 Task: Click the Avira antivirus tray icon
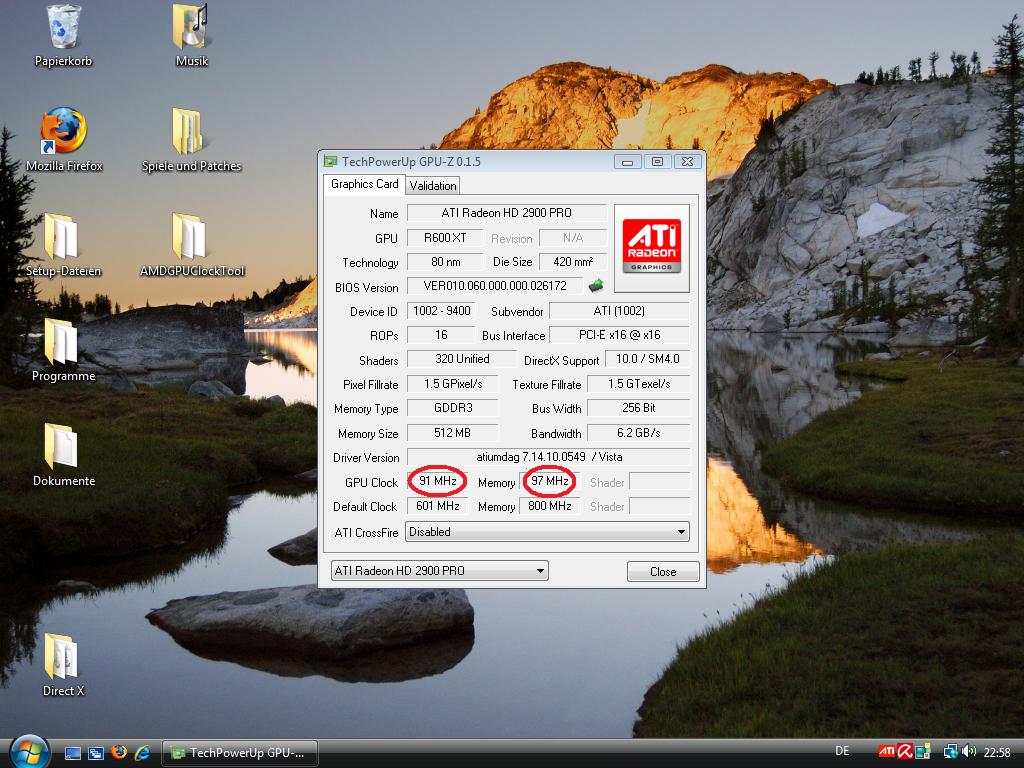pyautogui.click(x=904, y=752)
